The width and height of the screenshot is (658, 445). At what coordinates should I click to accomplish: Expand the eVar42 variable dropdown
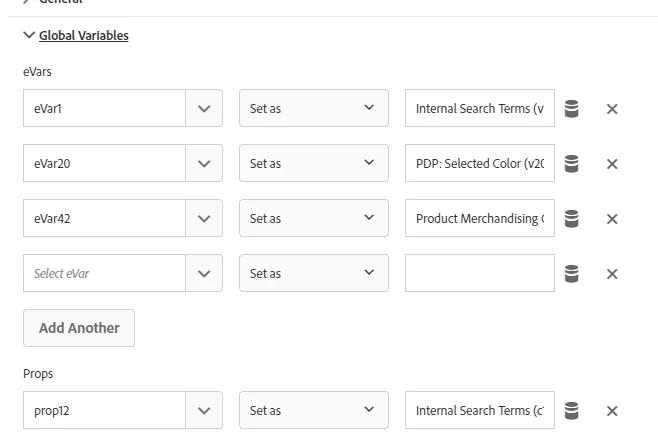[204, 219]
